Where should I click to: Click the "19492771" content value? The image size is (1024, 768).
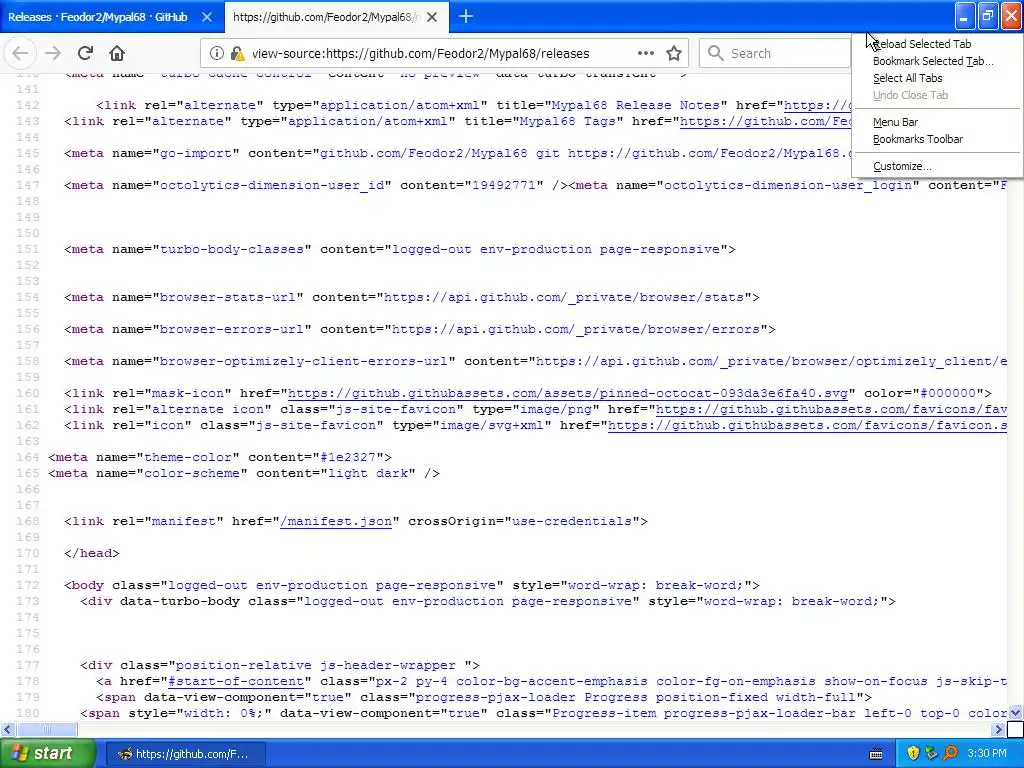[x=504, y=185]
